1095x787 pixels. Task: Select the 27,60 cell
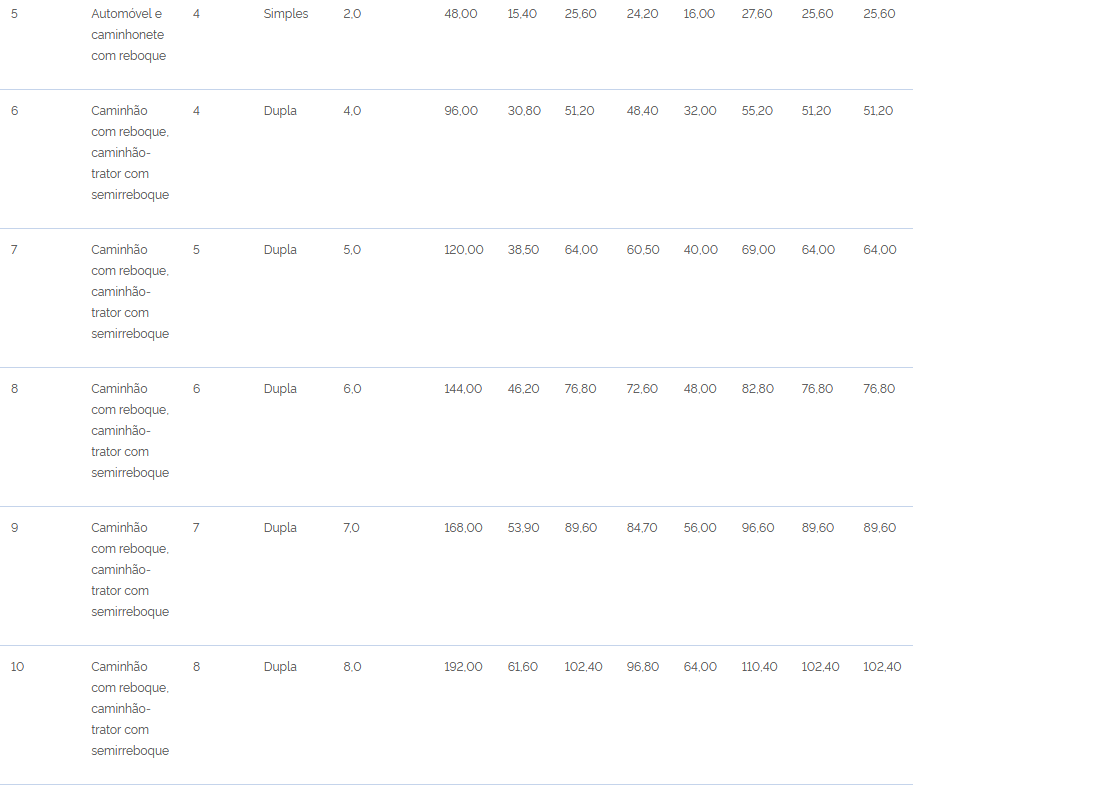pos(757,14)
